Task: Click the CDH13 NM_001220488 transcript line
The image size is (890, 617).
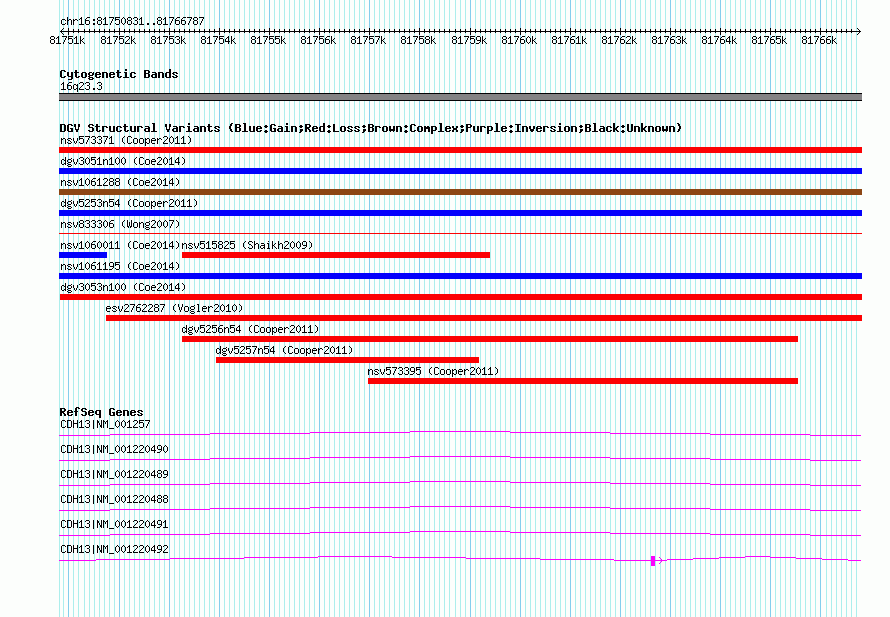Action: [460, 509]
